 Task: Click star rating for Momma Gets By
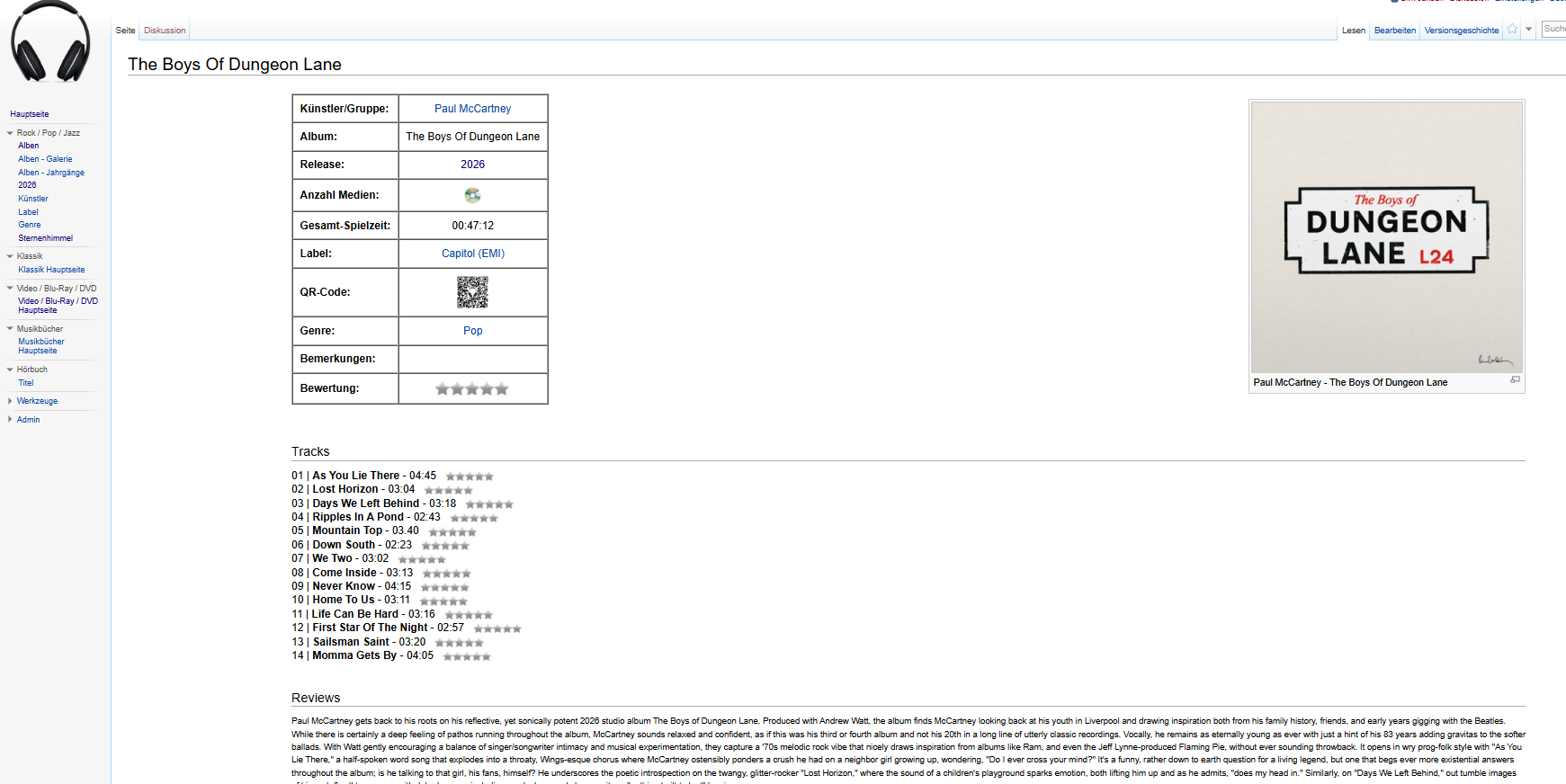pyautogui.click(x=467, y=656)
